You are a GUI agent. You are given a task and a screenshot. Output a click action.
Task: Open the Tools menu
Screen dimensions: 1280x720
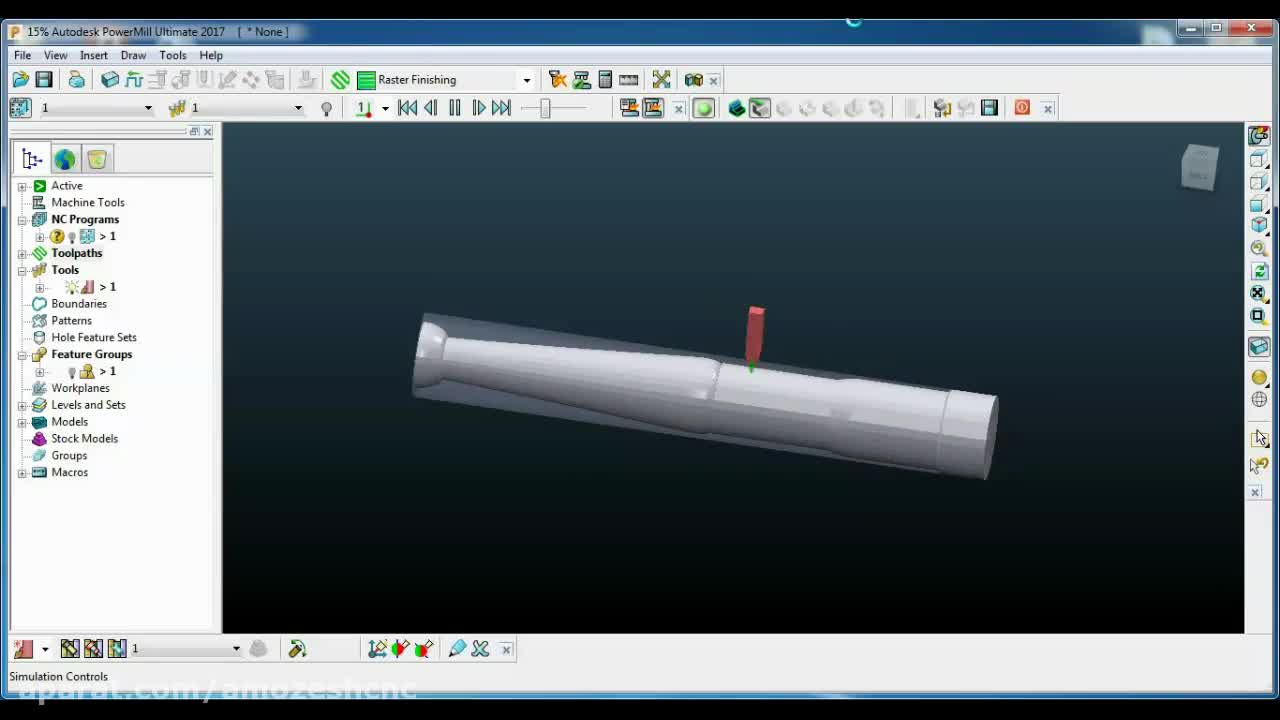172,55
